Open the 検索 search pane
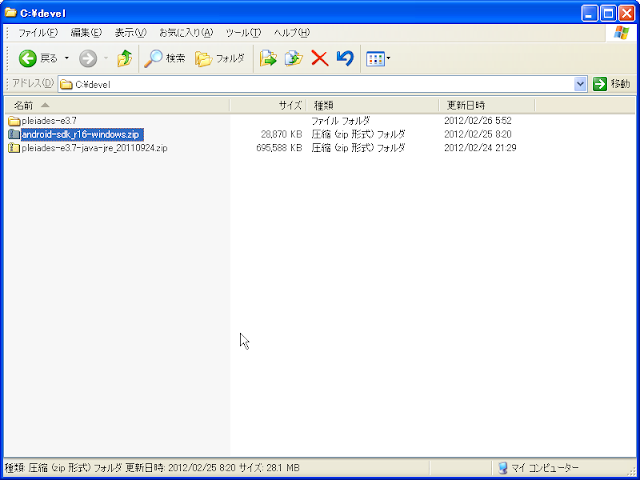This screenshot has width=640, height=480. 165,59
